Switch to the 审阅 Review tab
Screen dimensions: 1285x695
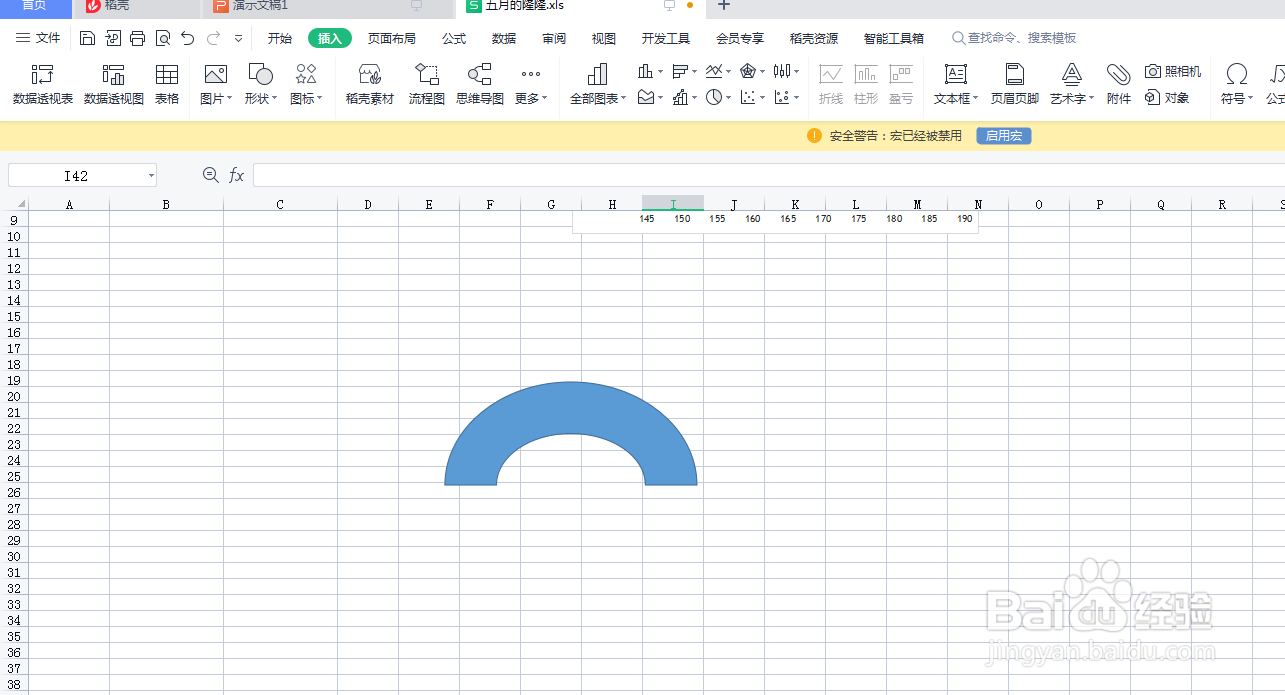point(554,38)
